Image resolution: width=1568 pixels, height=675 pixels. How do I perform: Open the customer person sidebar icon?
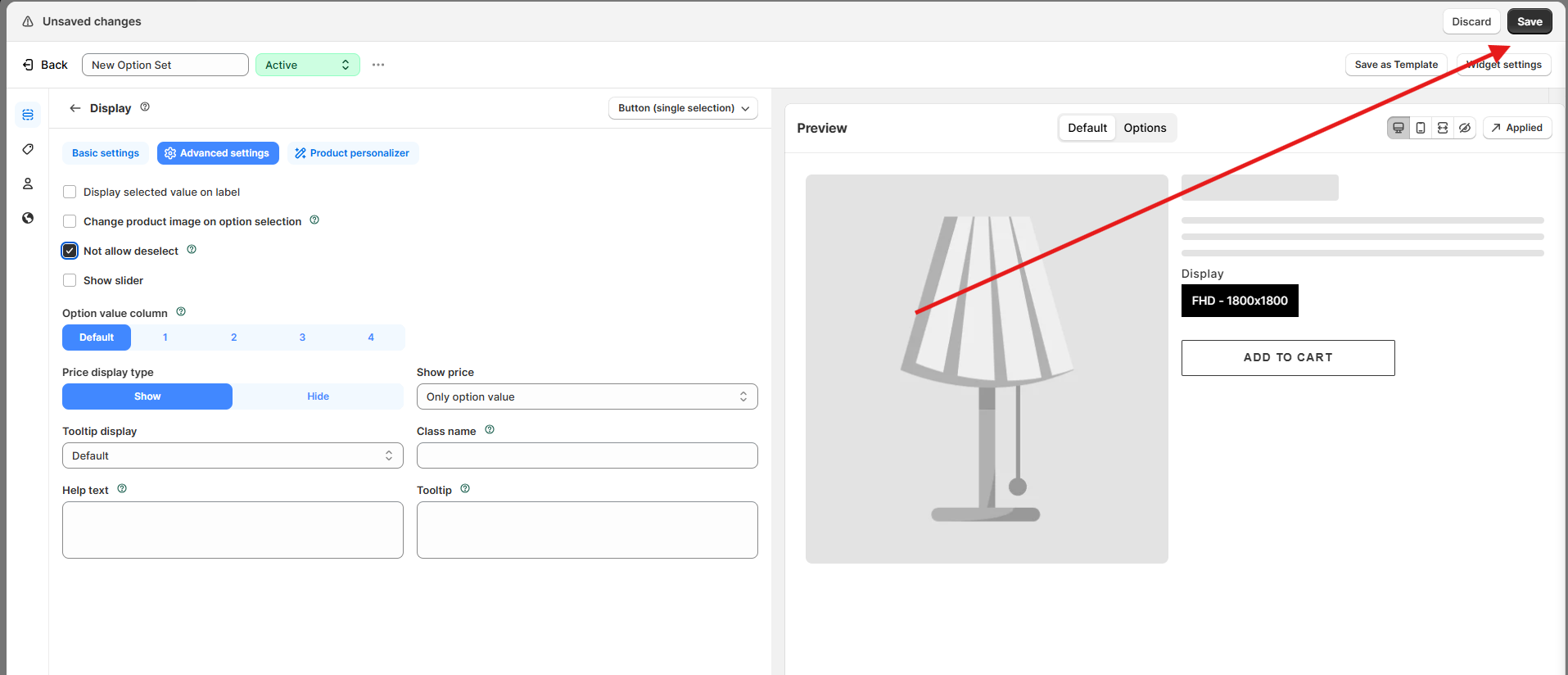coord(28,183)
